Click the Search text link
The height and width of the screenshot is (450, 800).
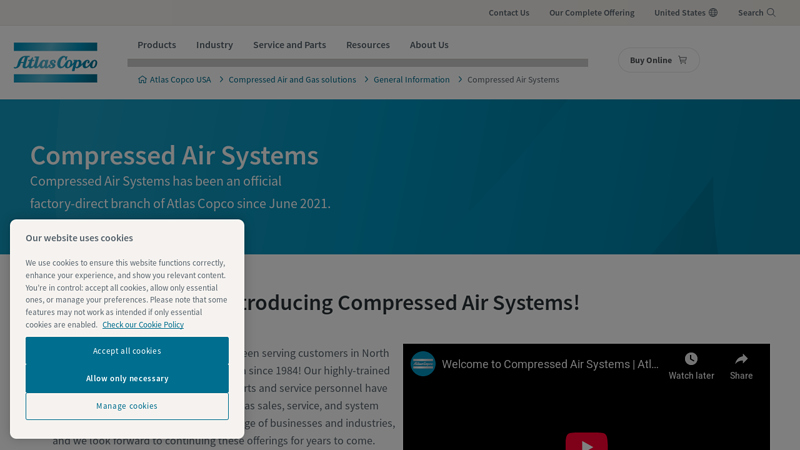(751, 13)
